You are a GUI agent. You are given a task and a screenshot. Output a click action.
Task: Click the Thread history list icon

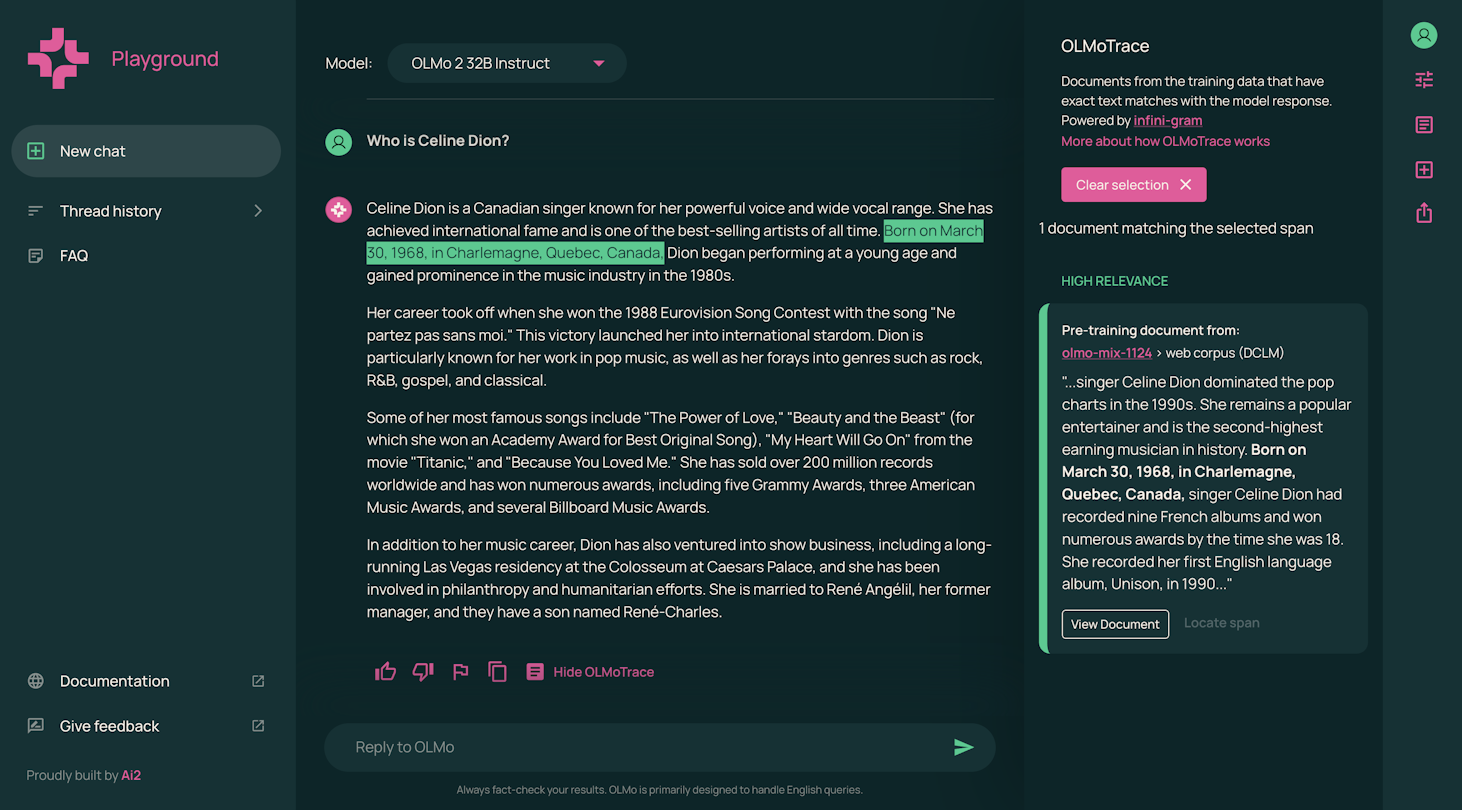tap(36, 211)
